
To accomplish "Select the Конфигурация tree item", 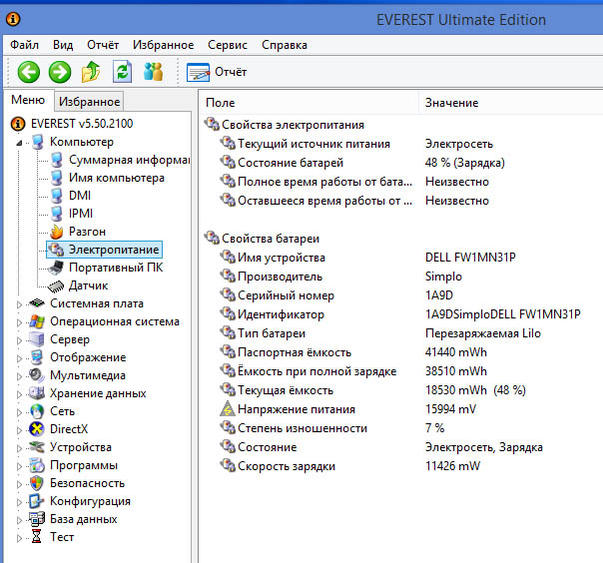I will [x=90, y=501].
